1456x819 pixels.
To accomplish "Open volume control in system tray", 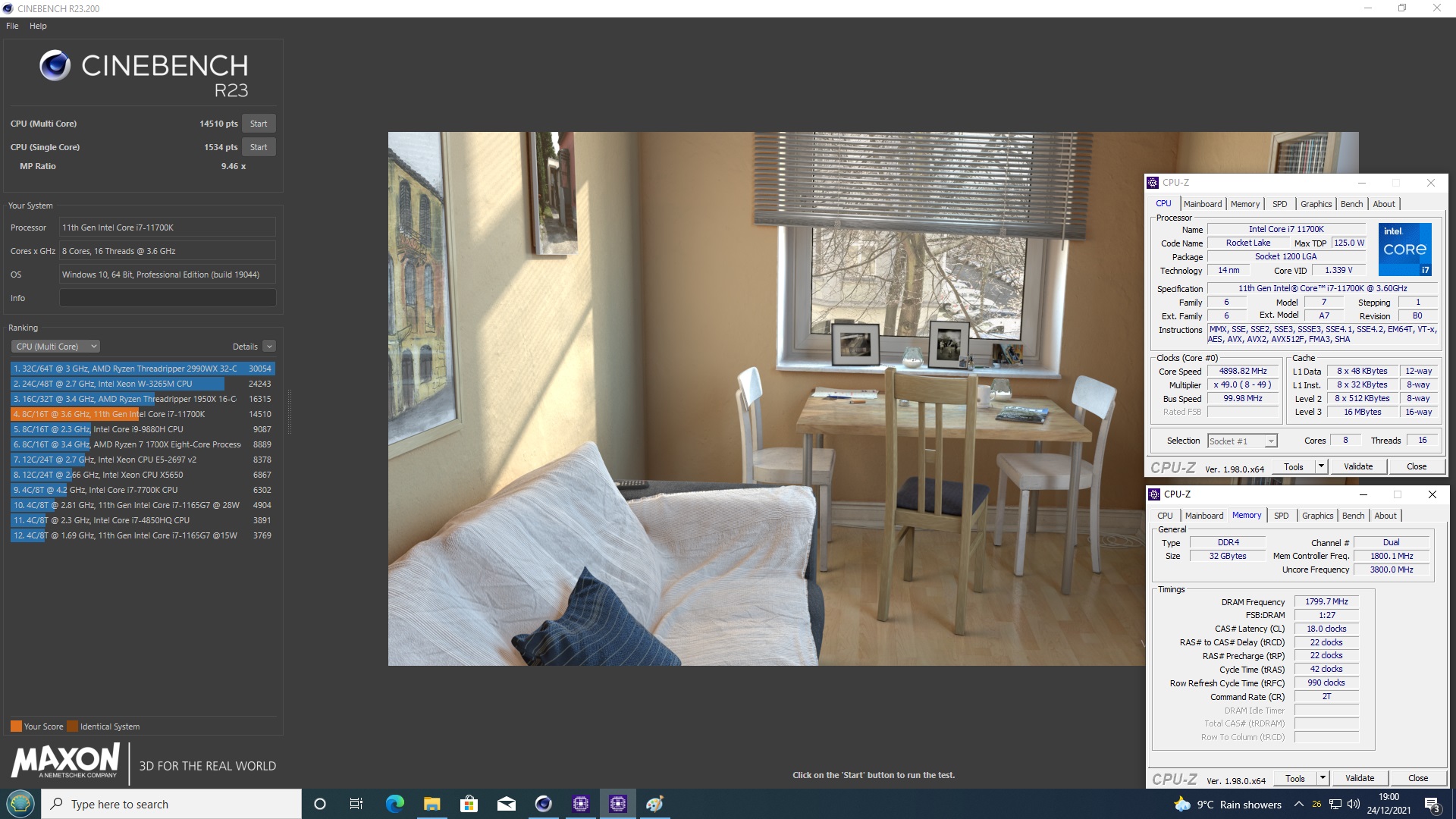I will click(x=1354, y=805).
